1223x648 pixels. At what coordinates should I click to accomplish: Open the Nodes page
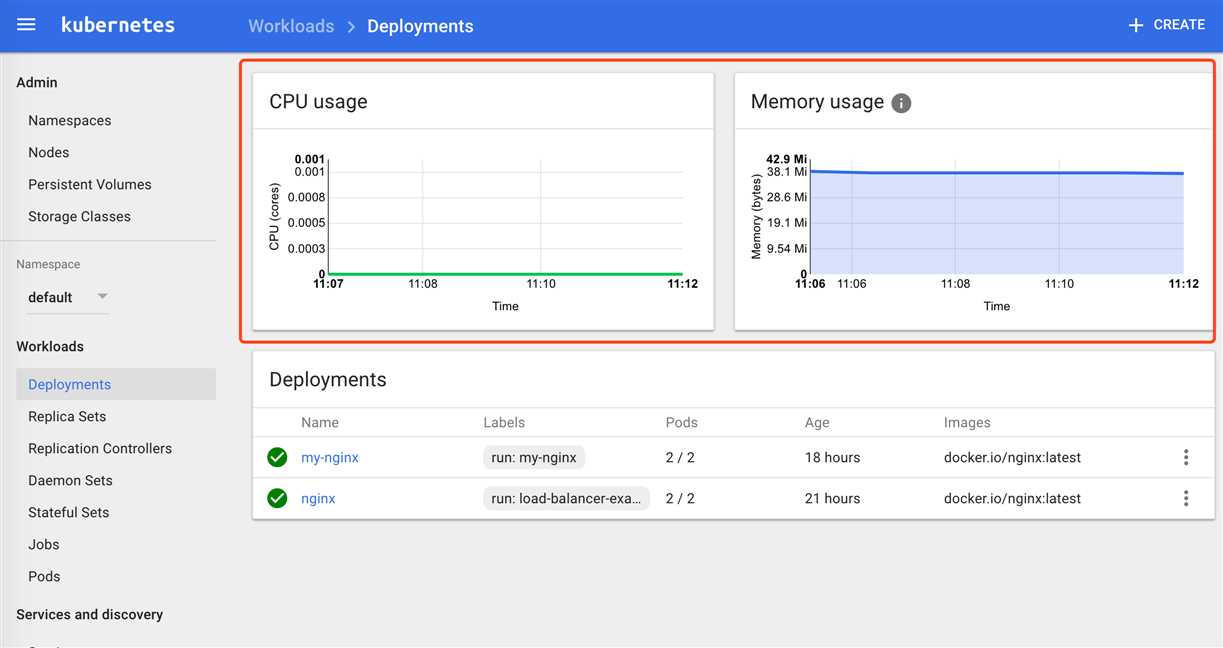click(x=49, y=152)
